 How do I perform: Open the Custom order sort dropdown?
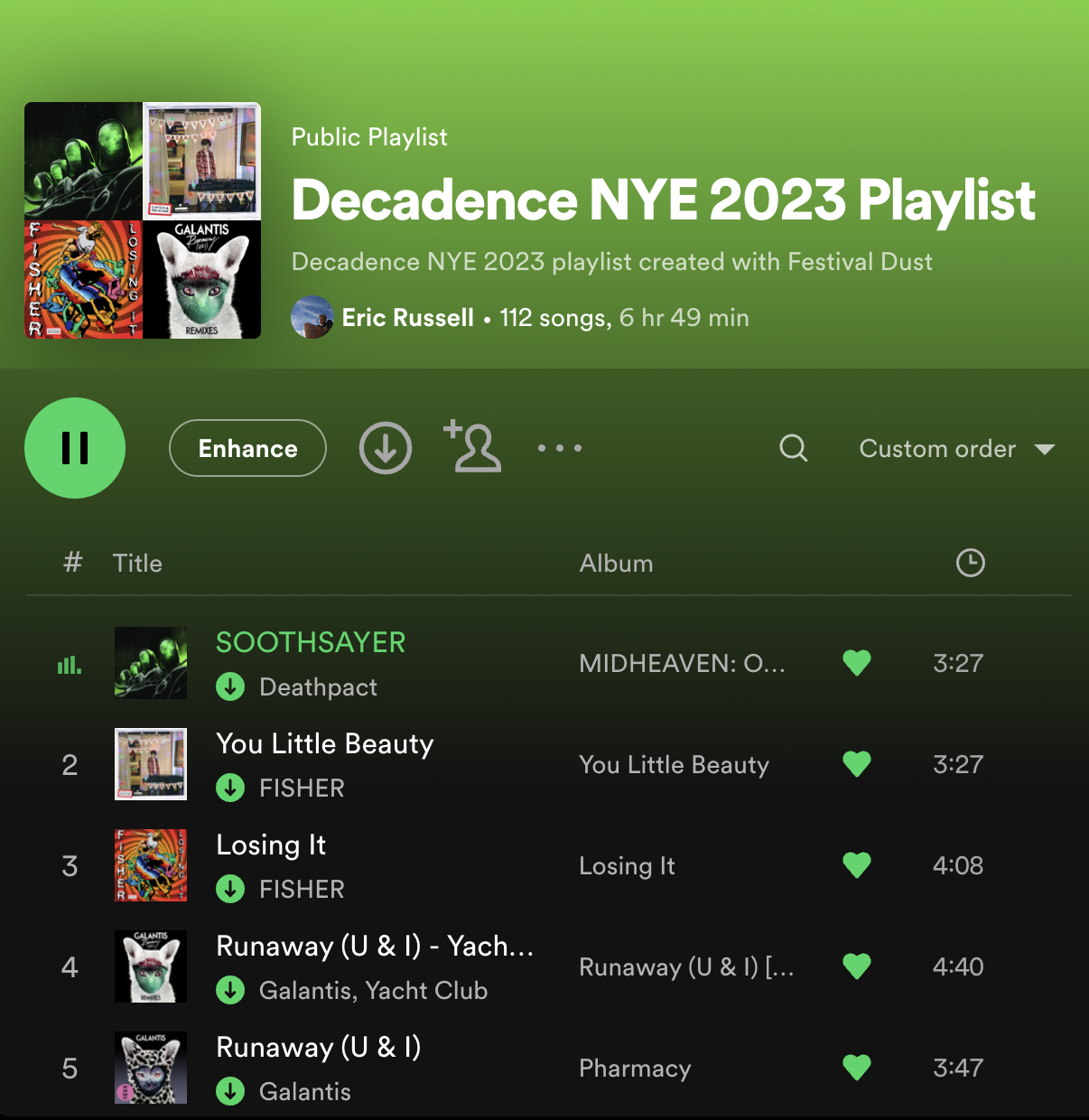[957, 449]
